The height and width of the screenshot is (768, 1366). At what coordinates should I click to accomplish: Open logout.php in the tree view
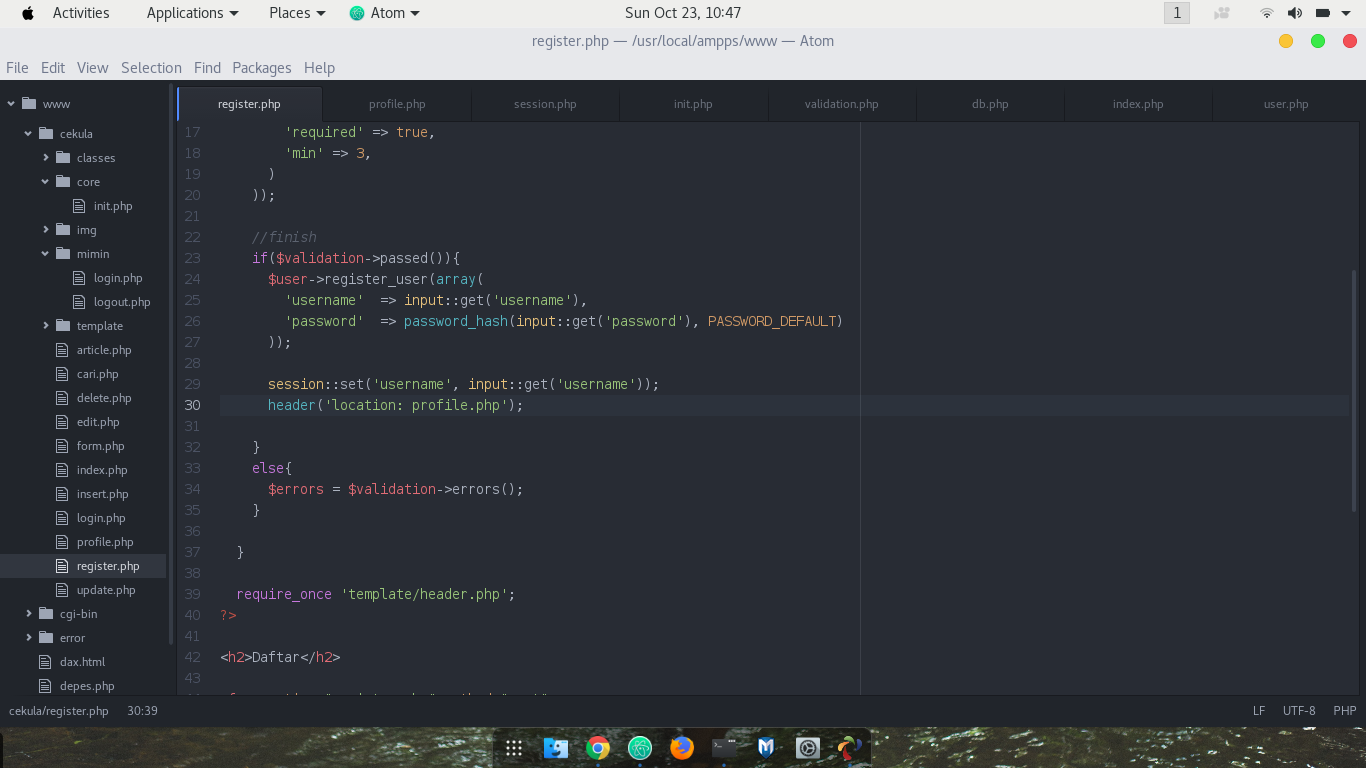122,301
